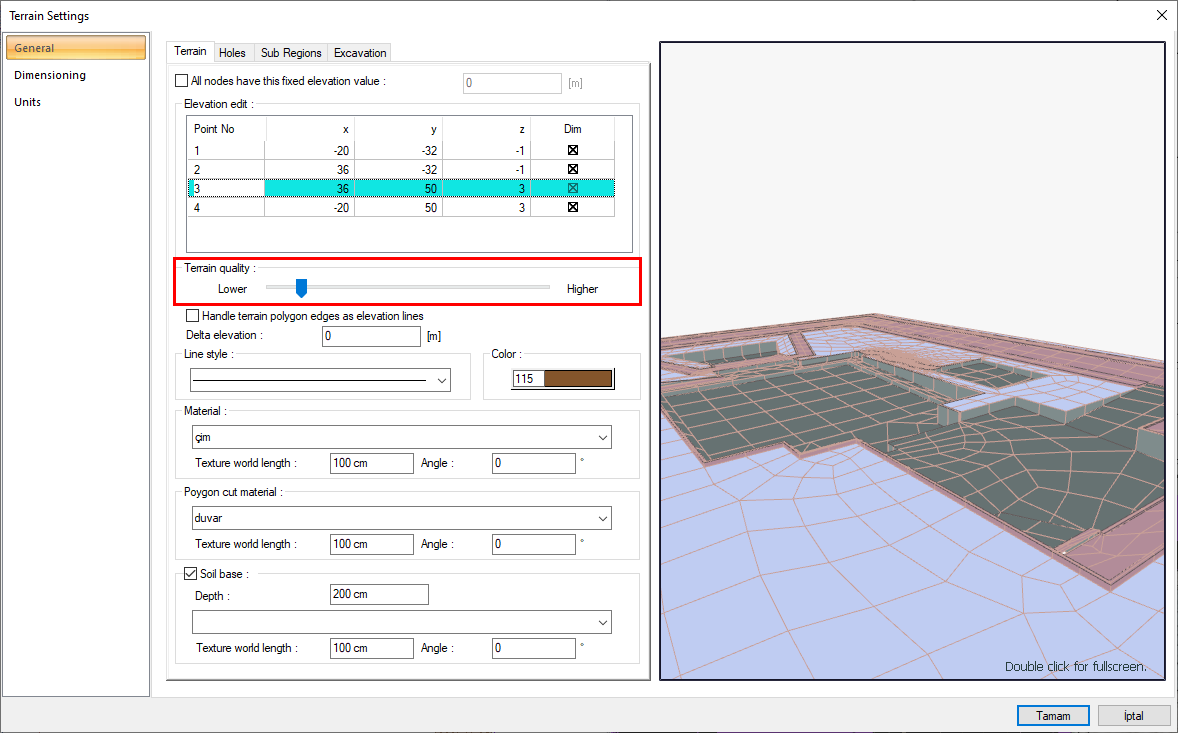Check Handle terrain polygon edges option
This screenshot has height=733, width=1178.
click(x=193, y=316)
